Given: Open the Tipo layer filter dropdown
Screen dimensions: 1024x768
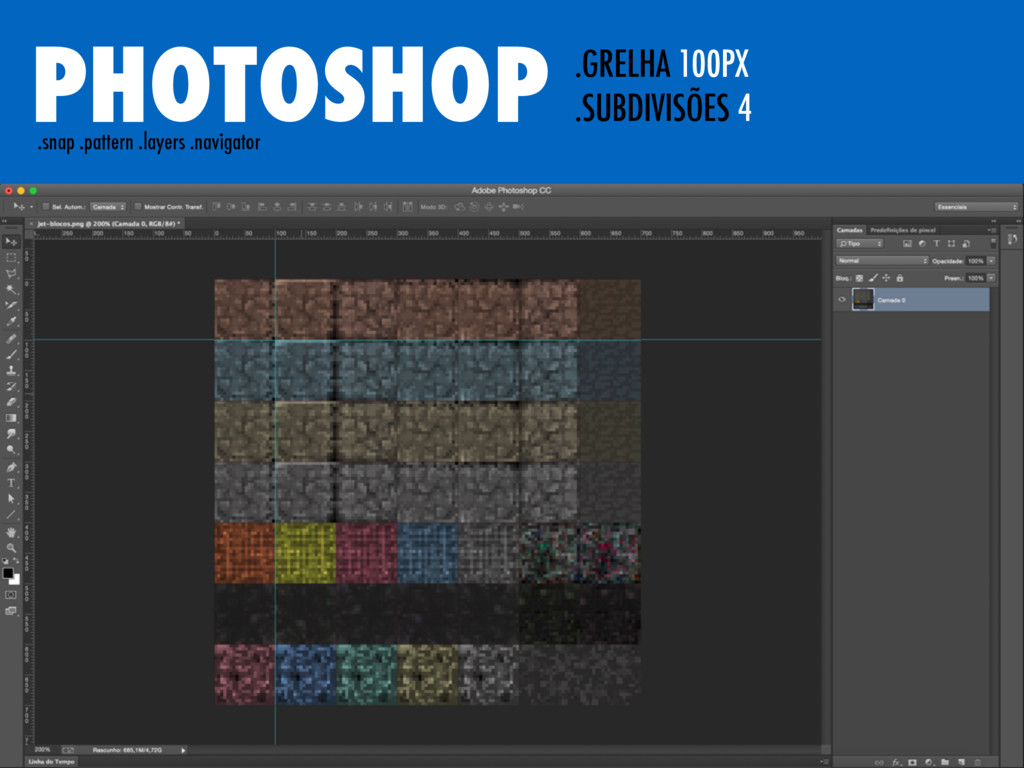Looking at the screenshot, I should [860, 244].
